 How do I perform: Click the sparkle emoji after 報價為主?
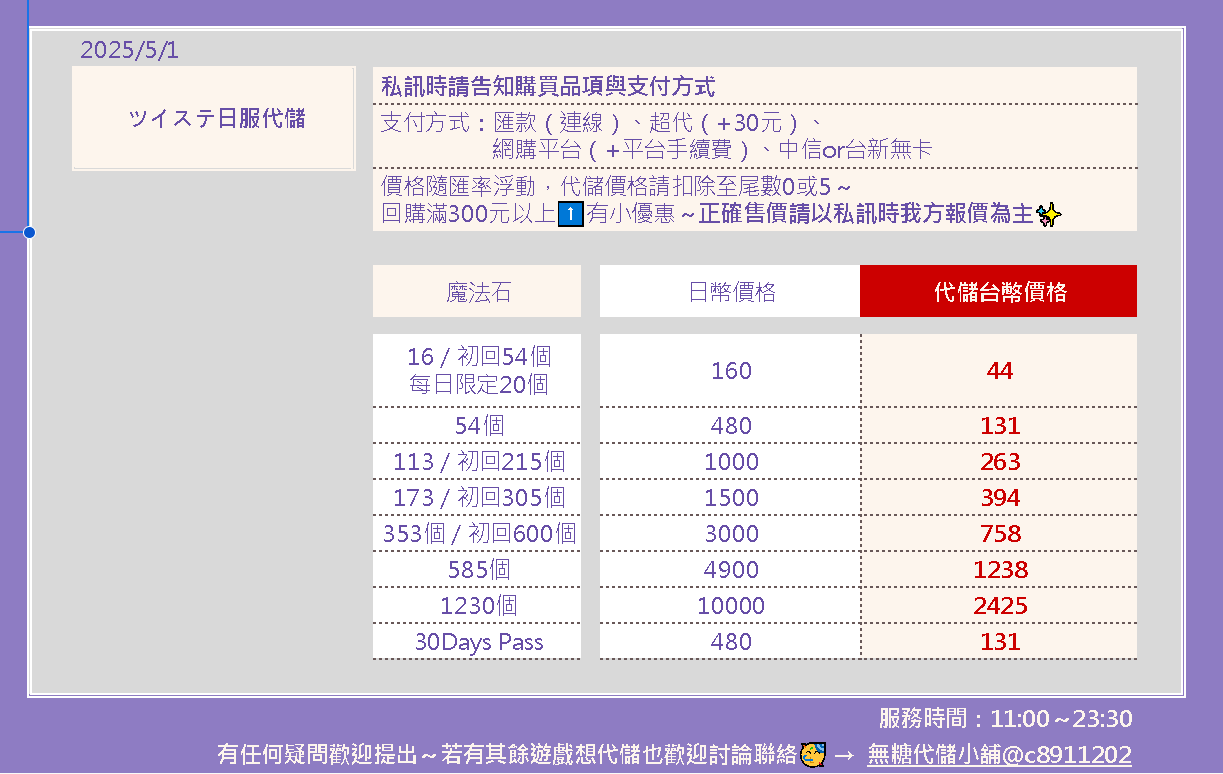1049,214
